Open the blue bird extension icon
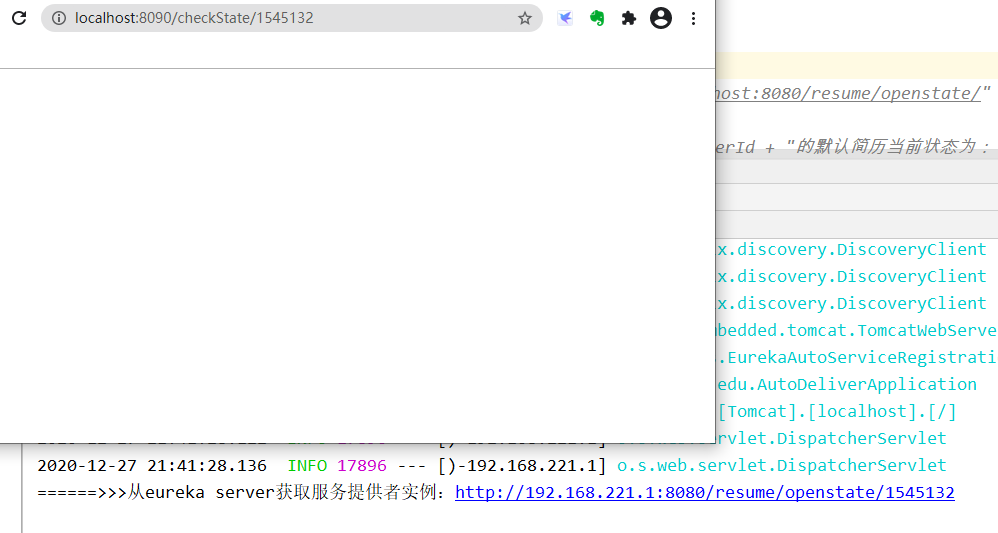 (x=565, y=18)
